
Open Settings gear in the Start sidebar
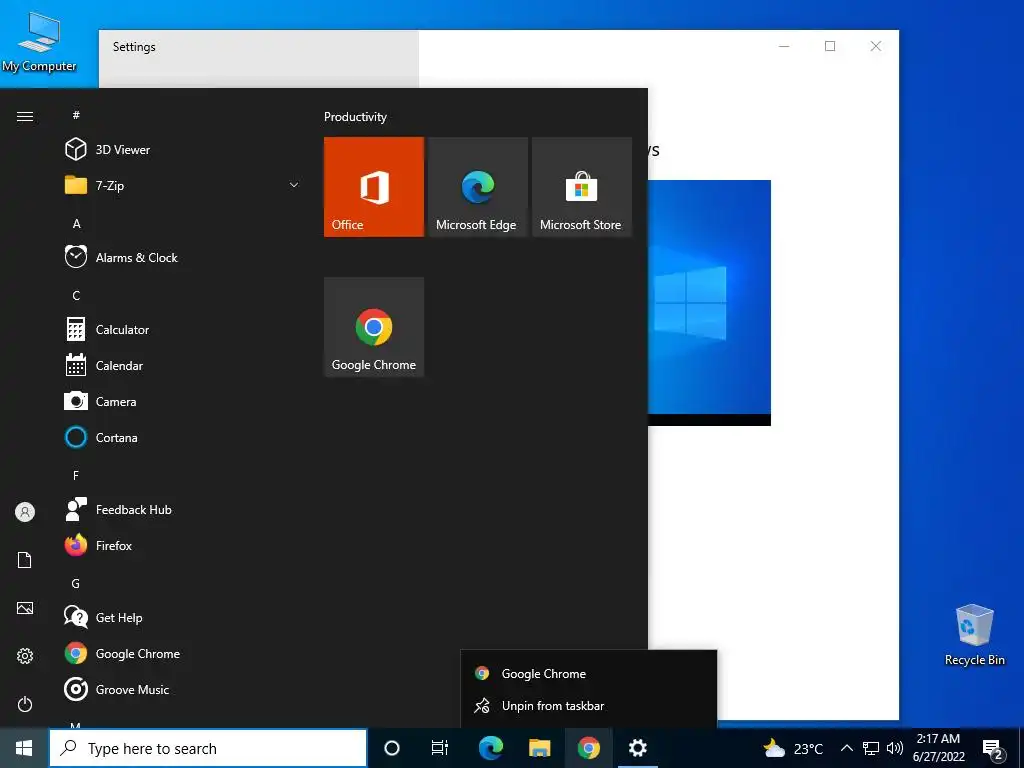(25, 656)
